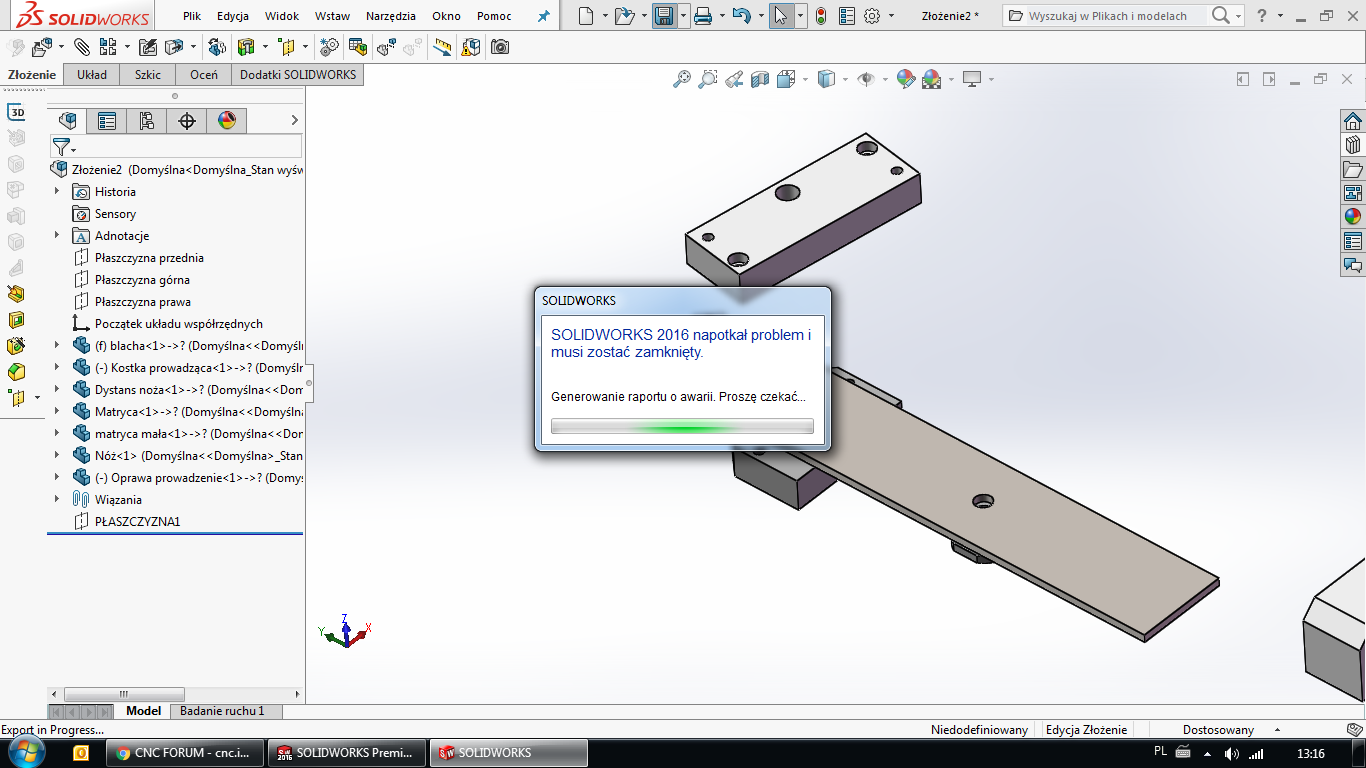This screenshot has width=1366, height=768.
Task: Click the Print icon
Action: [703, 16]
